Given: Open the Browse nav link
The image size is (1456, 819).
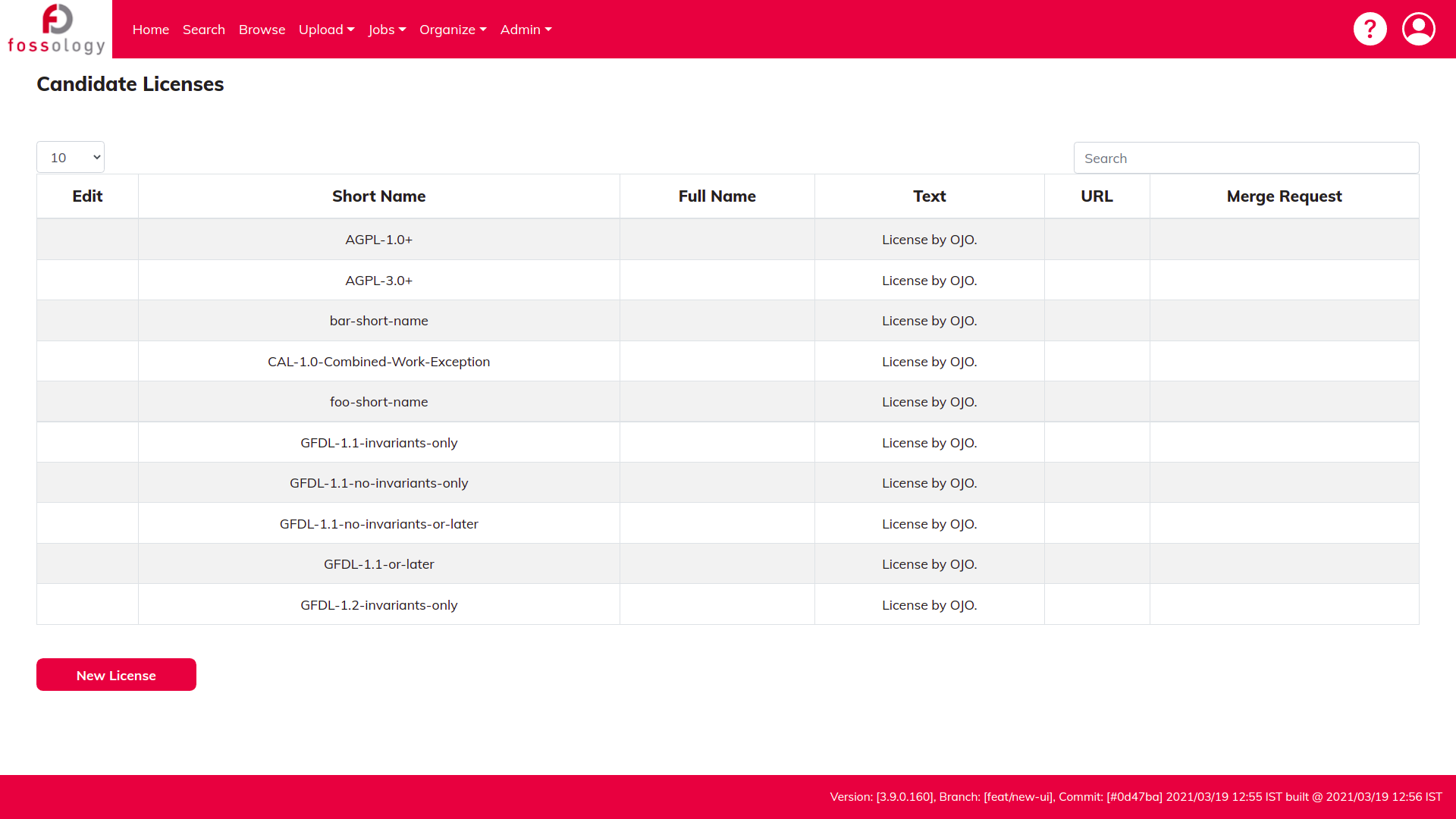Looking at the screenshot, I should pyautogui.click(x=262, y=30).
